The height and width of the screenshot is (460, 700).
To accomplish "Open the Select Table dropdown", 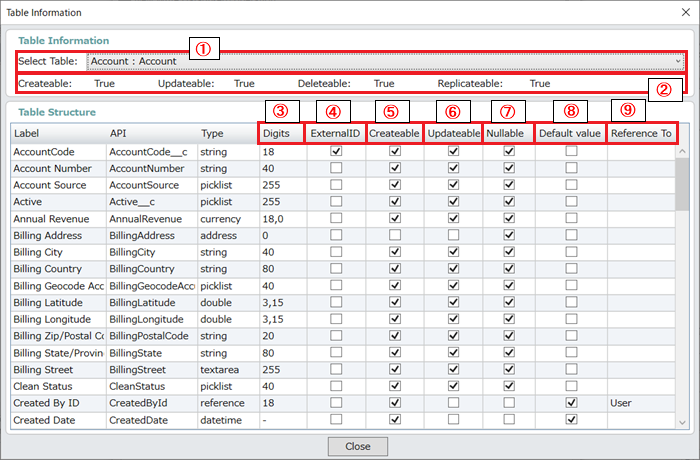I will (386, 61).
